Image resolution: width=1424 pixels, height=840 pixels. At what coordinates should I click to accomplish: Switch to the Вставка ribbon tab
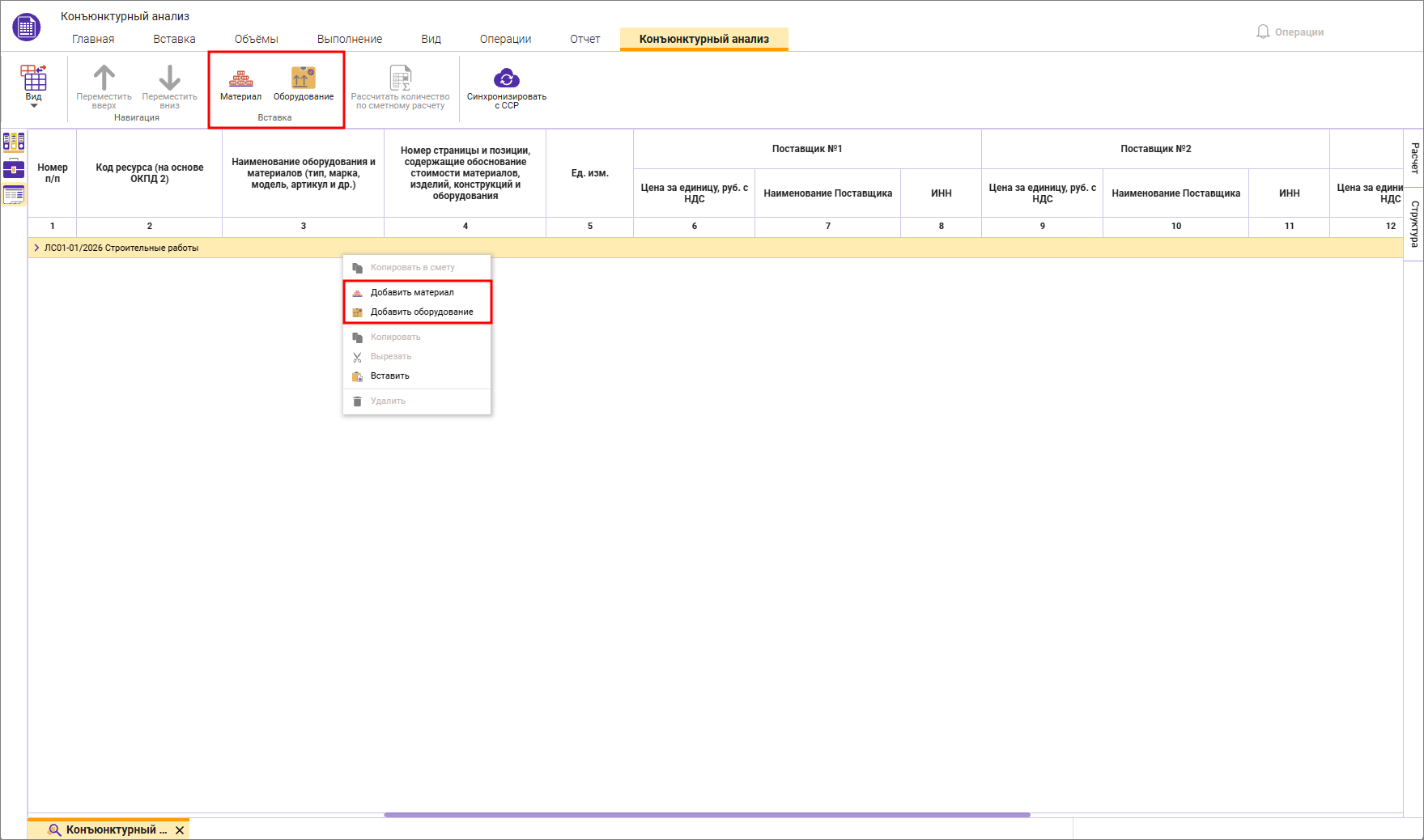tap(174, 39)
